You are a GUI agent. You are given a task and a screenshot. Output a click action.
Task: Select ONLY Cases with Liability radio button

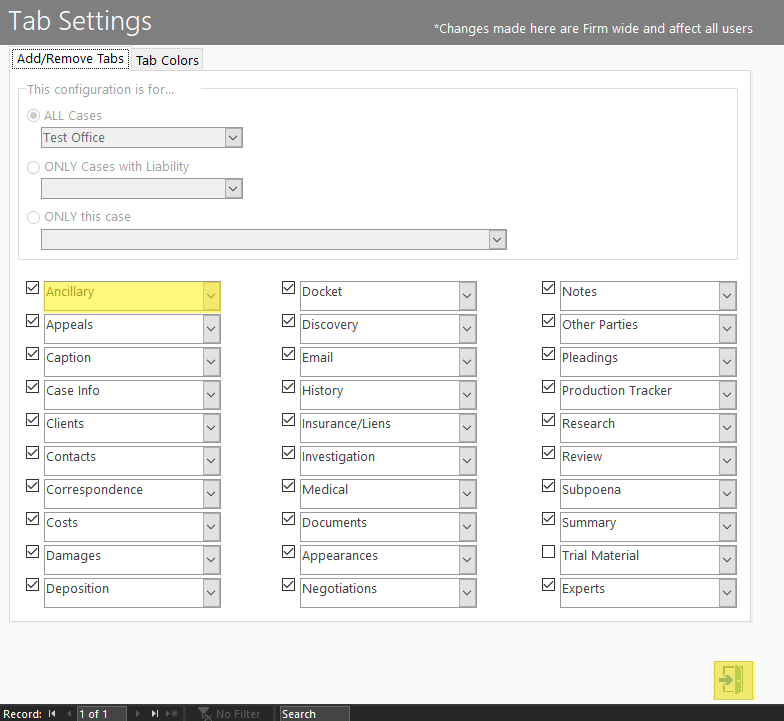pyautogui.click(x=34, y=167)
